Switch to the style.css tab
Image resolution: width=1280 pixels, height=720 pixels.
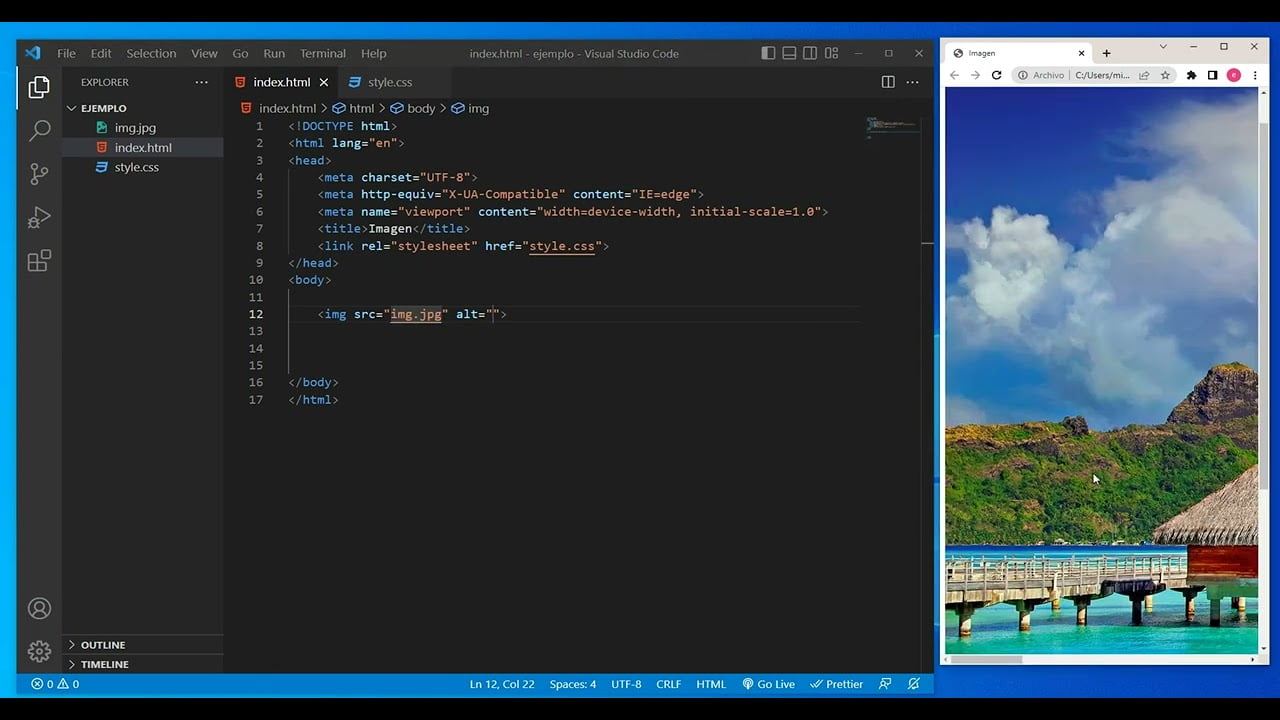coord(390,82)
